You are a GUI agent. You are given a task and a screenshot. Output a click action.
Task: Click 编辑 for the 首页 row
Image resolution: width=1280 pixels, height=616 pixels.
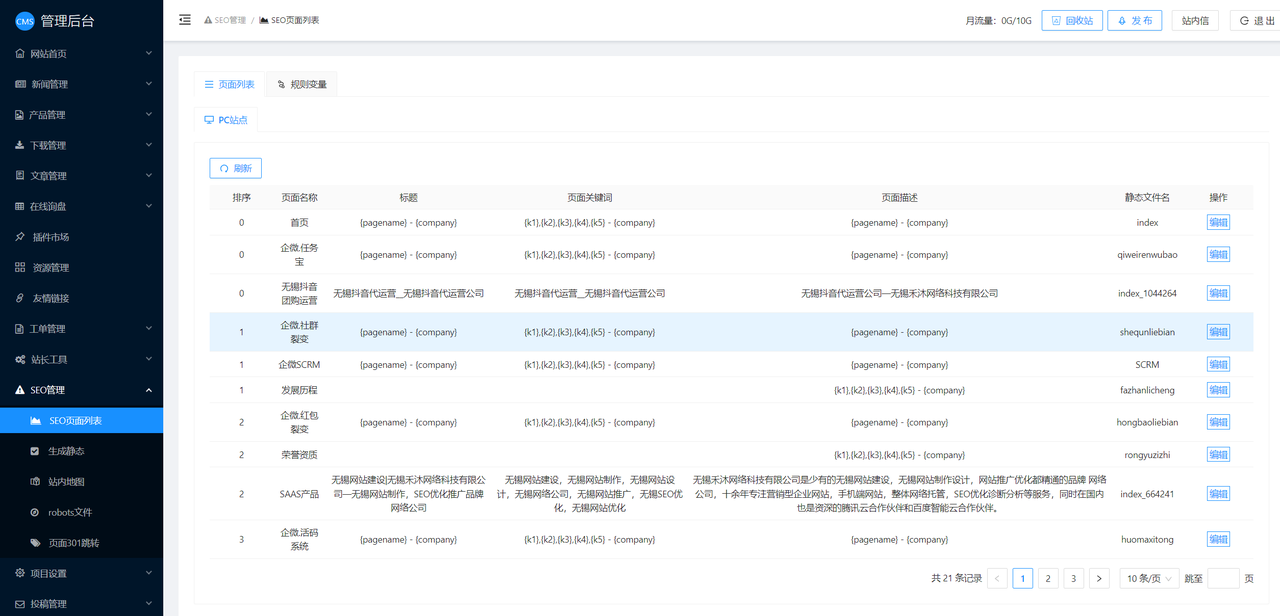coord(1218,222)
